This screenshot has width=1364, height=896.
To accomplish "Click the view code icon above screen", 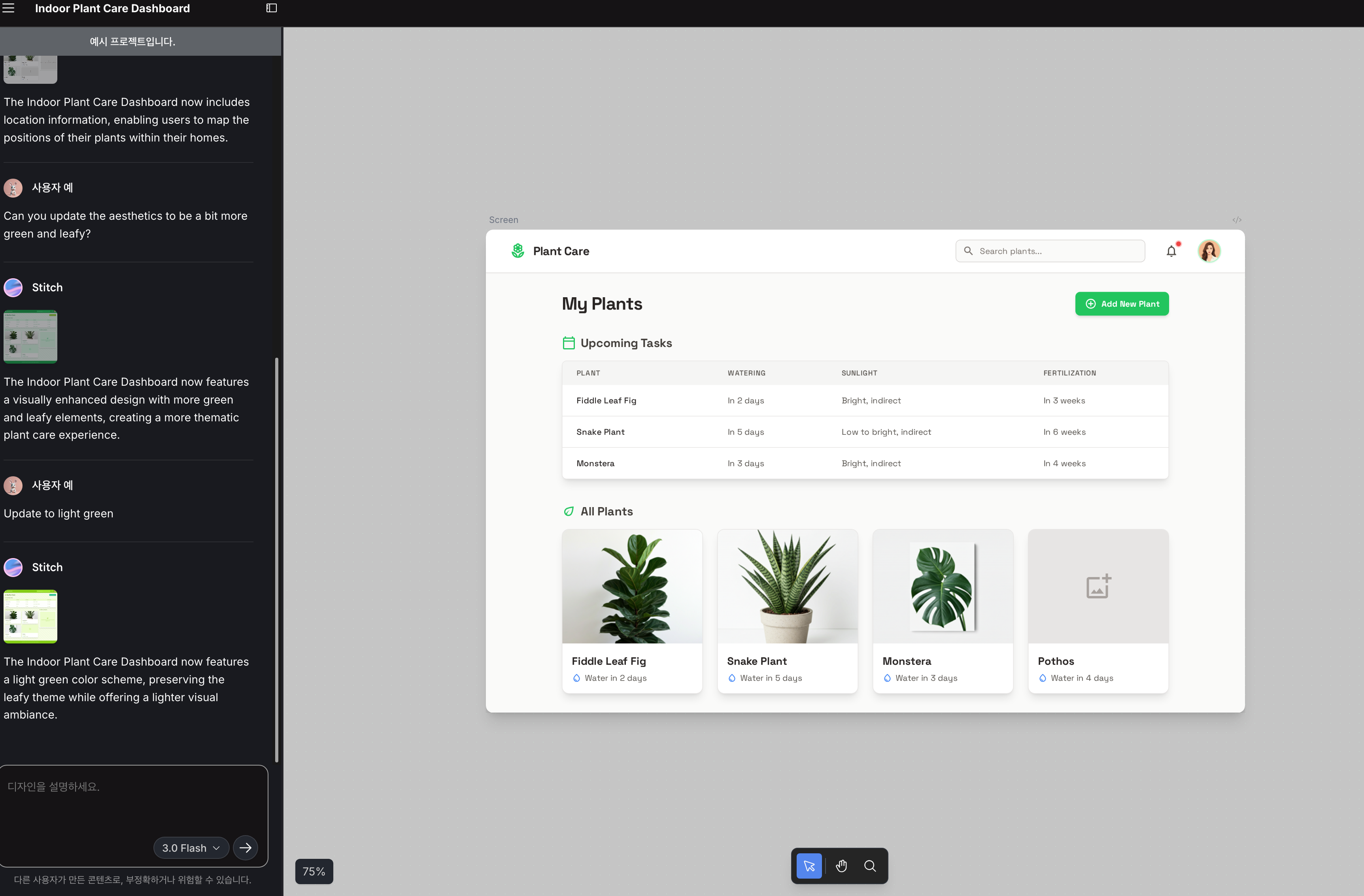I will click(1236, 220).
